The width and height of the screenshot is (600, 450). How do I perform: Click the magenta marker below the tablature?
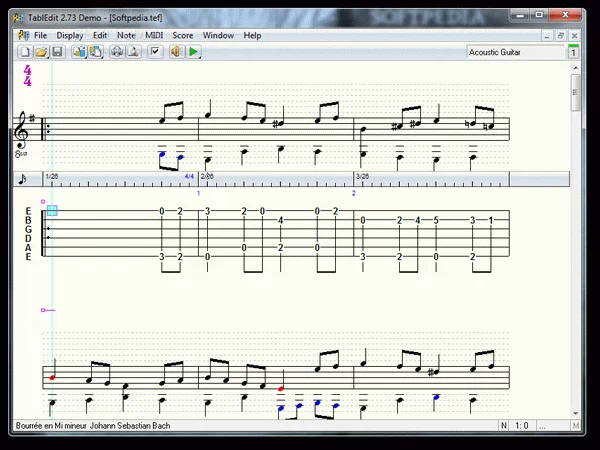tap(48, 310)
